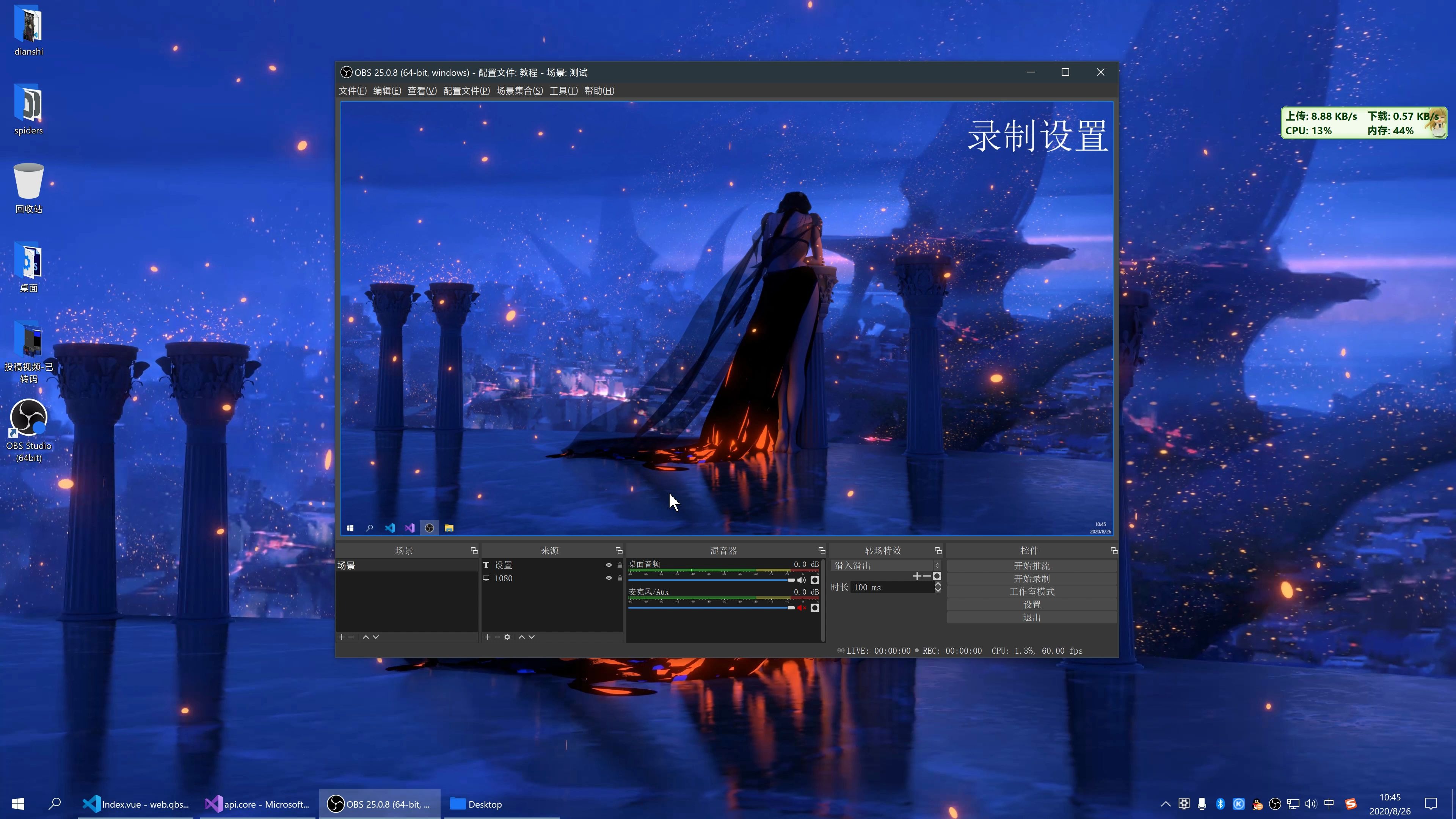Toggle Chinese input mode 中 in tray
1456x819 pixels.
point(1329,804)
